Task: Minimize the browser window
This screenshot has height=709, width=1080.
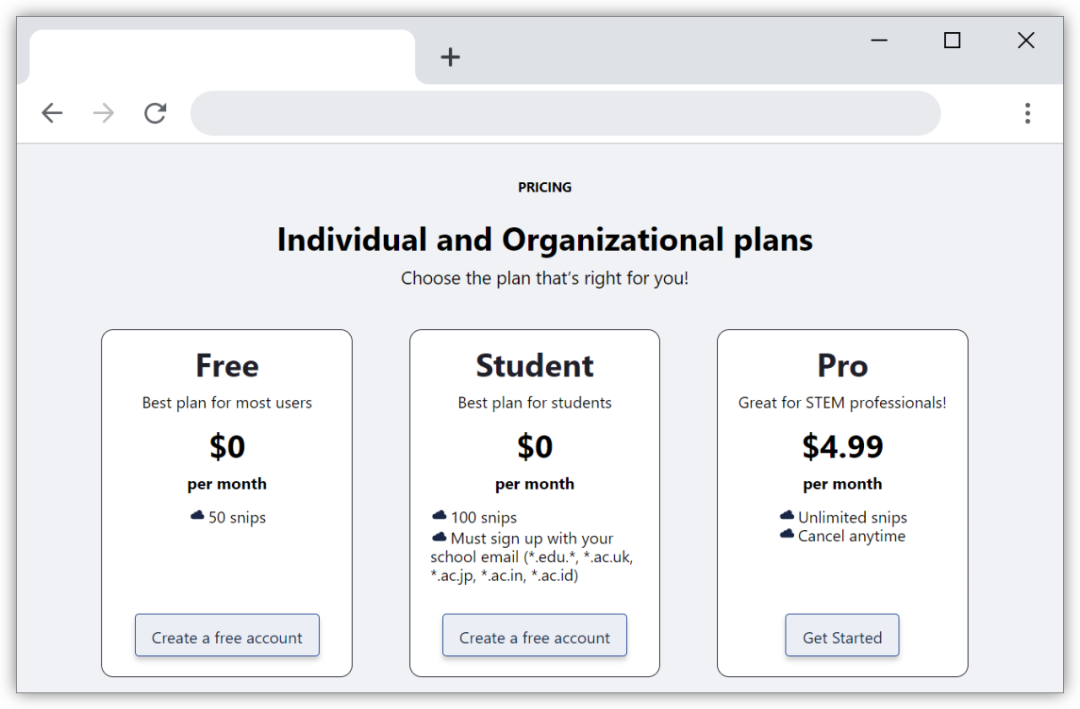Action: (879, 41)
